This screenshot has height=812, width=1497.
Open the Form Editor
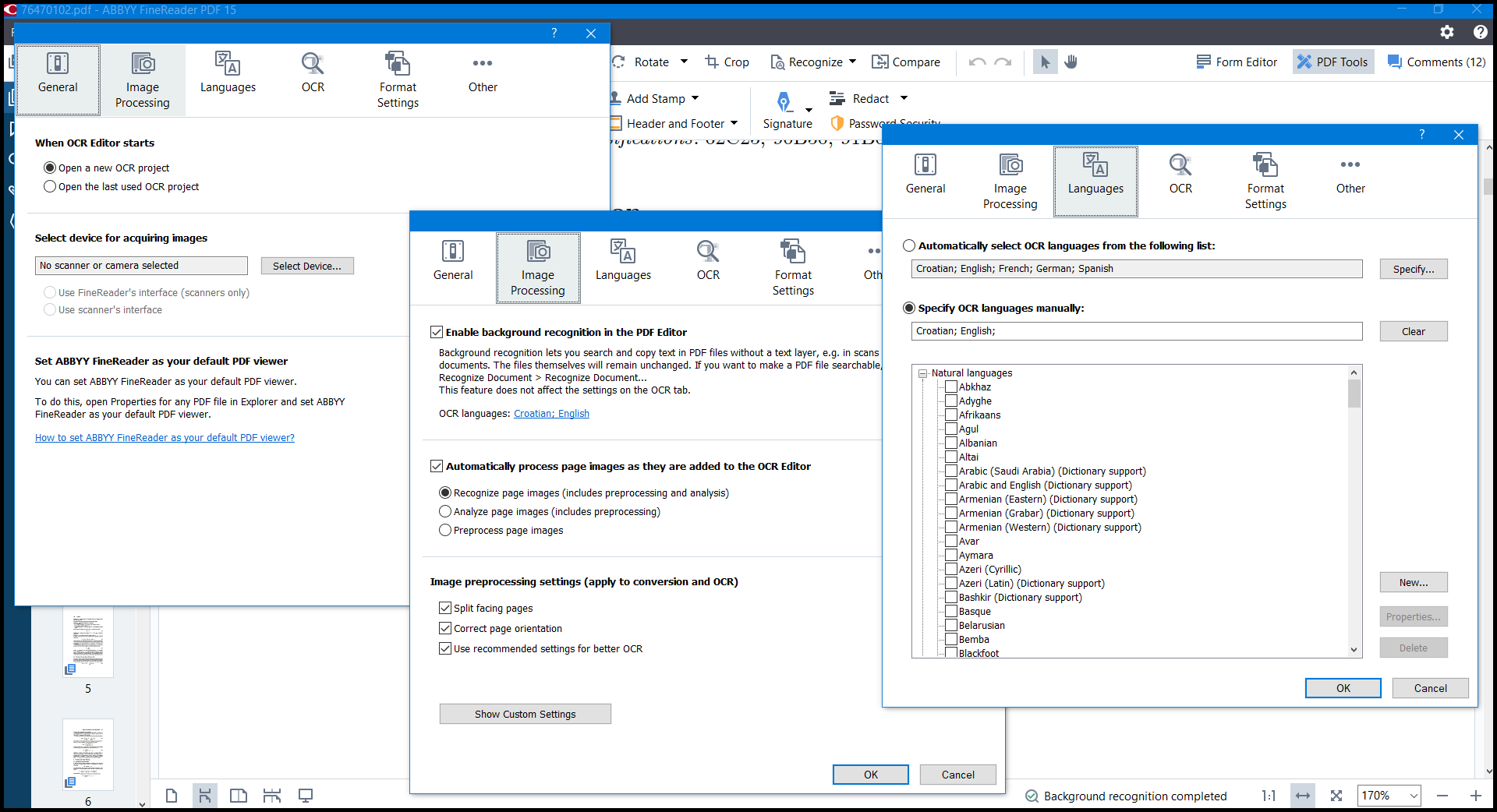(1237, 62)
